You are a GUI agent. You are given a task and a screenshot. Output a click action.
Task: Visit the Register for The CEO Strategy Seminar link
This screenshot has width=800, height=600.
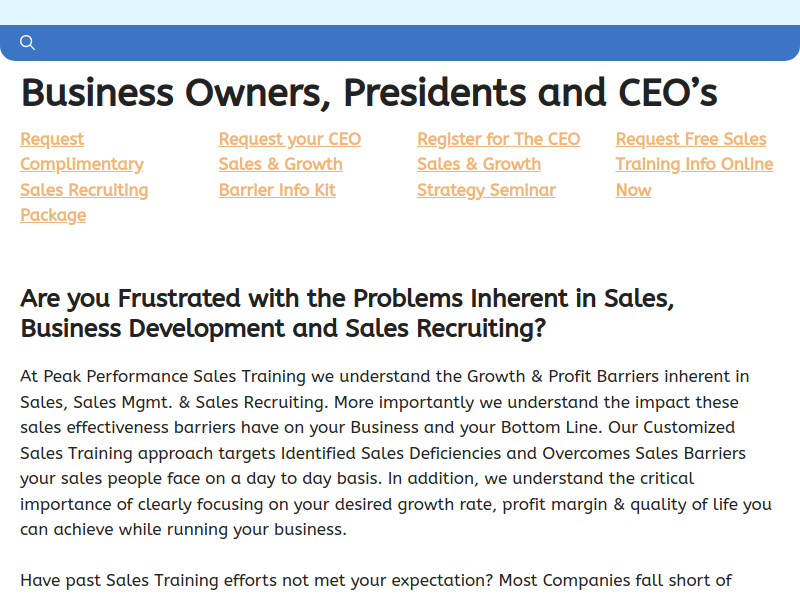point(498,164)
